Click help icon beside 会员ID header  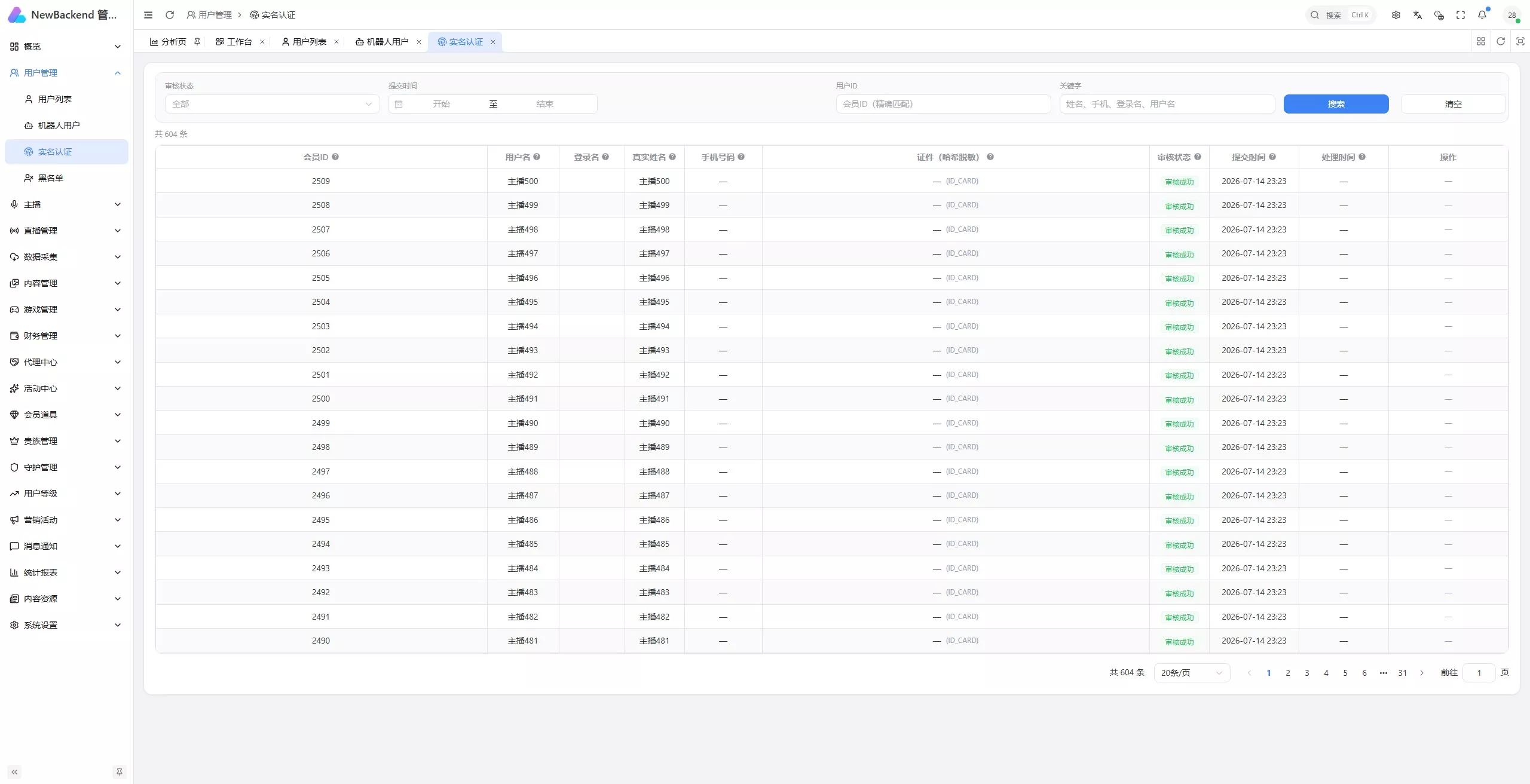335,157
